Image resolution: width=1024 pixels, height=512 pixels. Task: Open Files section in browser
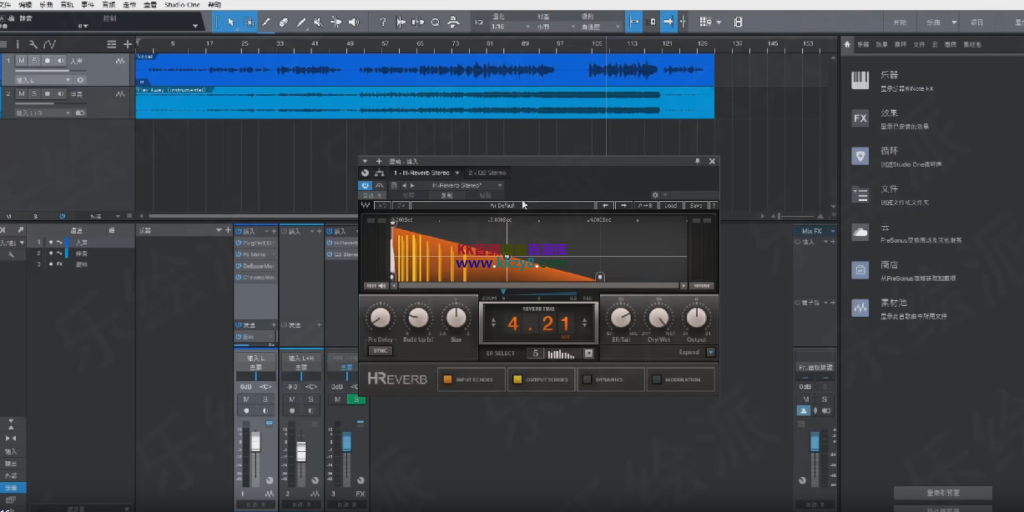pos(860,195)
